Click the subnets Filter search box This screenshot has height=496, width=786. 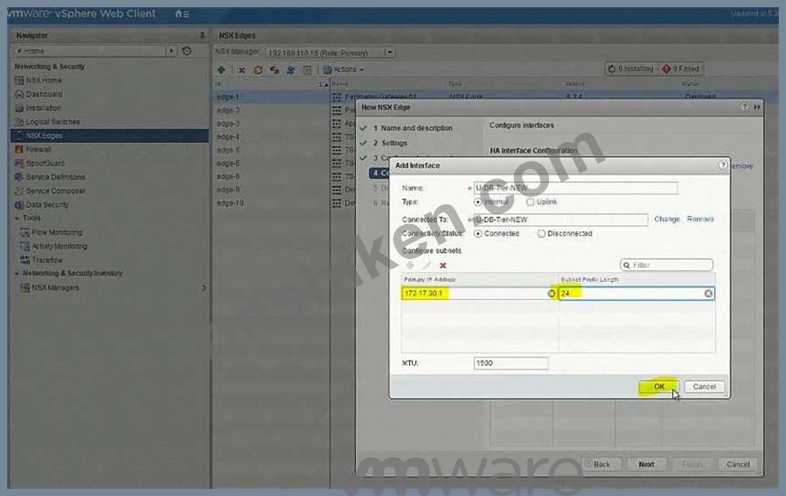[x=666, y=265]
